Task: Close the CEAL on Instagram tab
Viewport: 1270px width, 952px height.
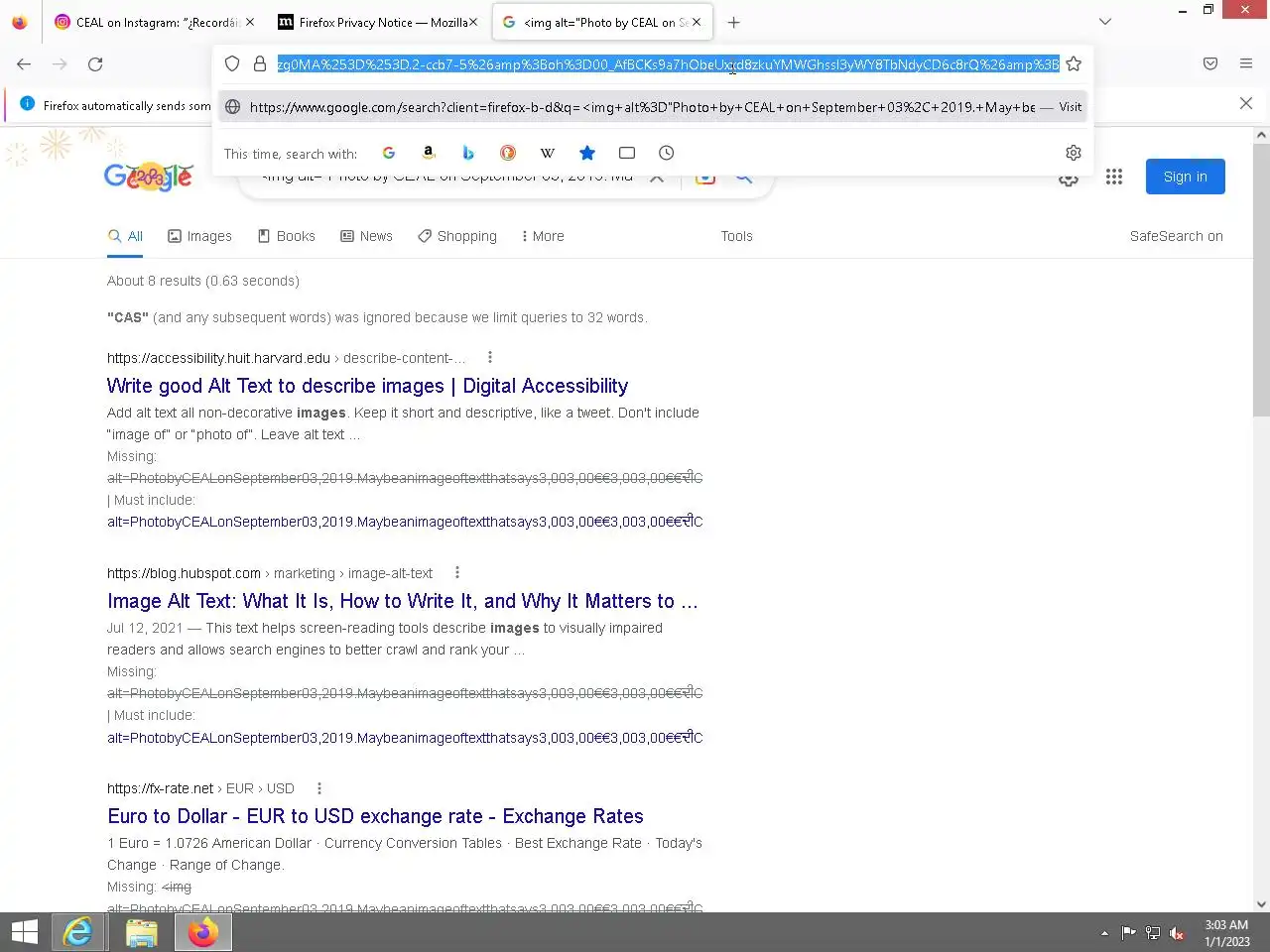Action: (x=250, y=22)
